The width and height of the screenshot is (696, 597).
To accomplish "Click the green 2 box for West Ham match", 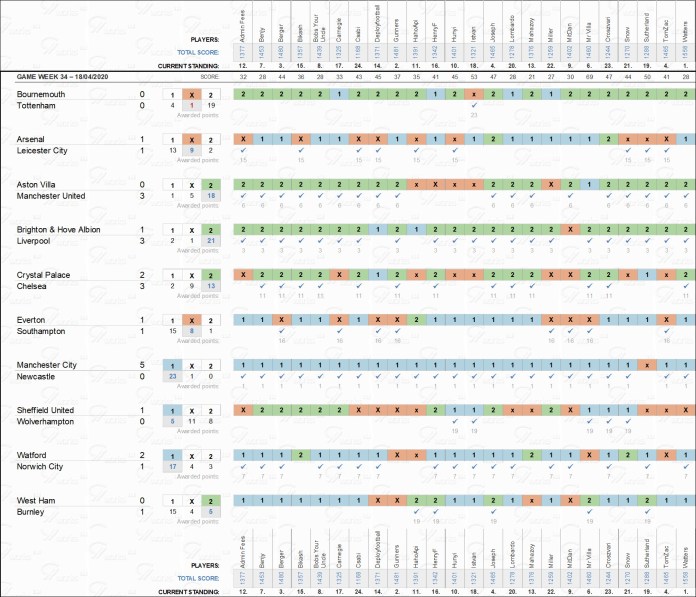I will pos(211,500).
